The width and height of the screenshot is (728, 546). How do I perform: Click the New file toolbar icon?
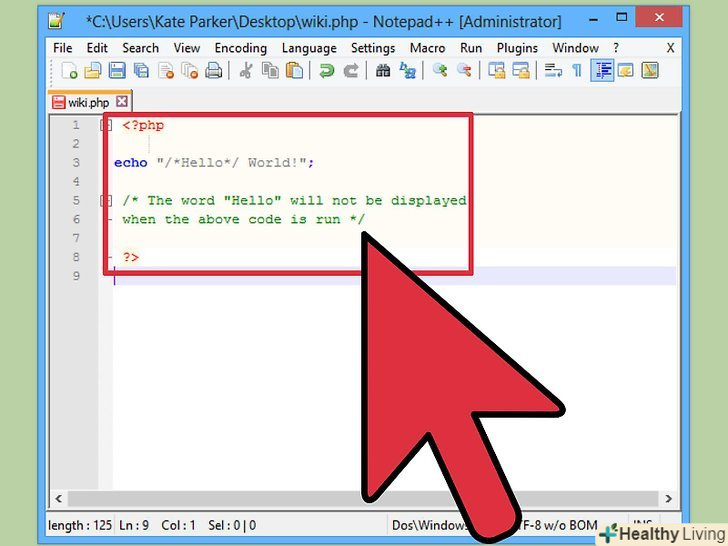69,71
